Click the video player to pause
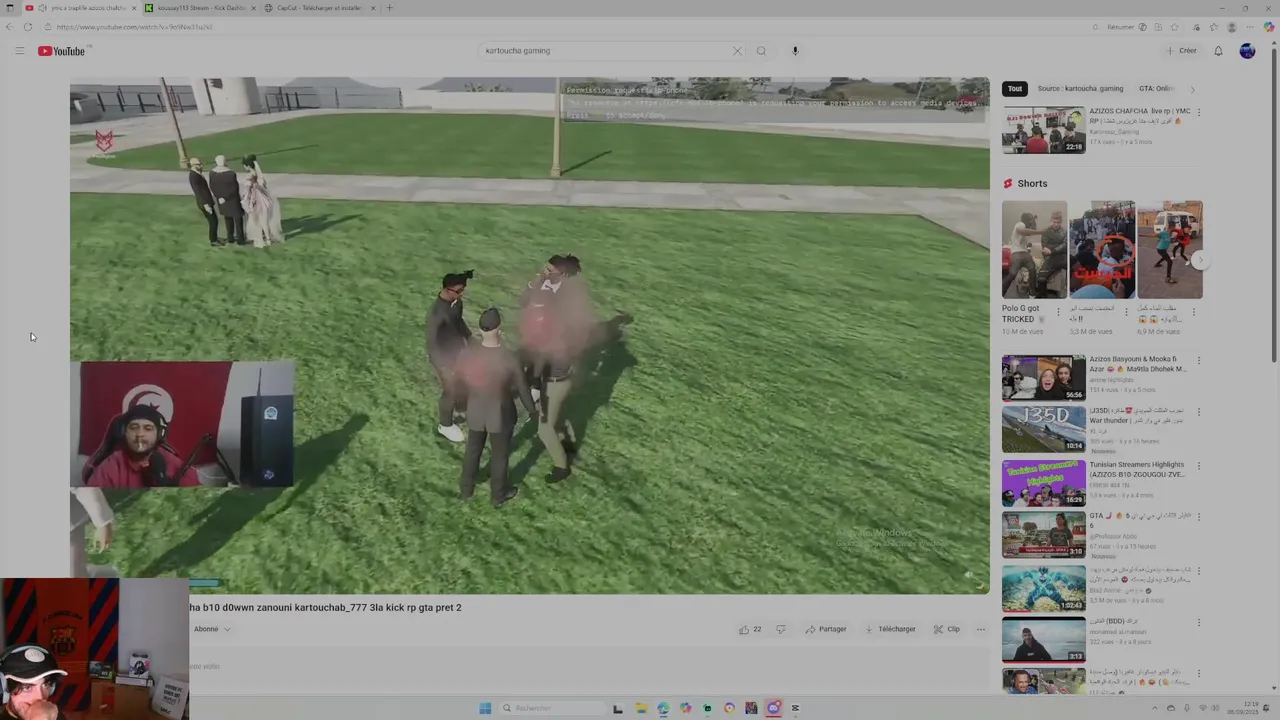Viewport: 1280px width, 720px height. (530, 335)
